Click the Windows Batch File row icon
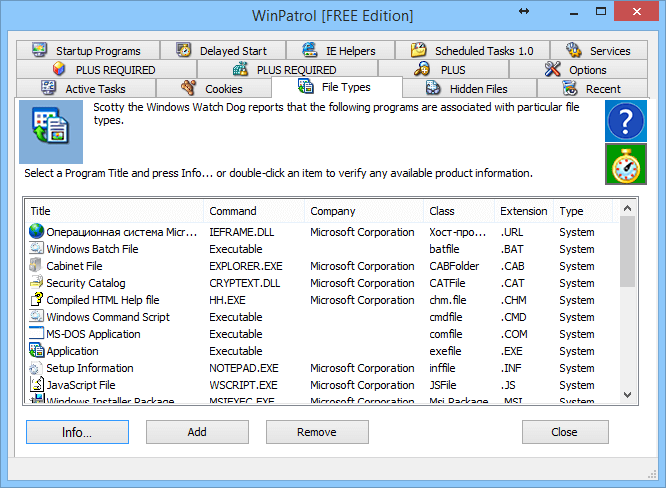 37,248
